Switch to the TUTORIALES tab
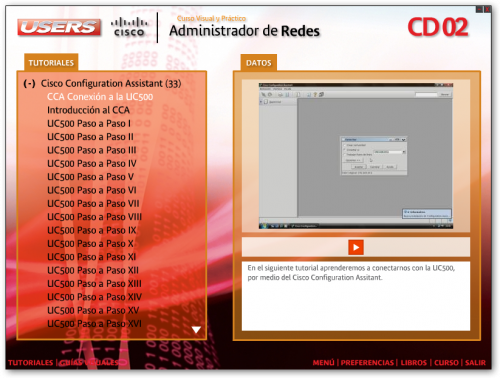500x378 pixels. [51, 63]
